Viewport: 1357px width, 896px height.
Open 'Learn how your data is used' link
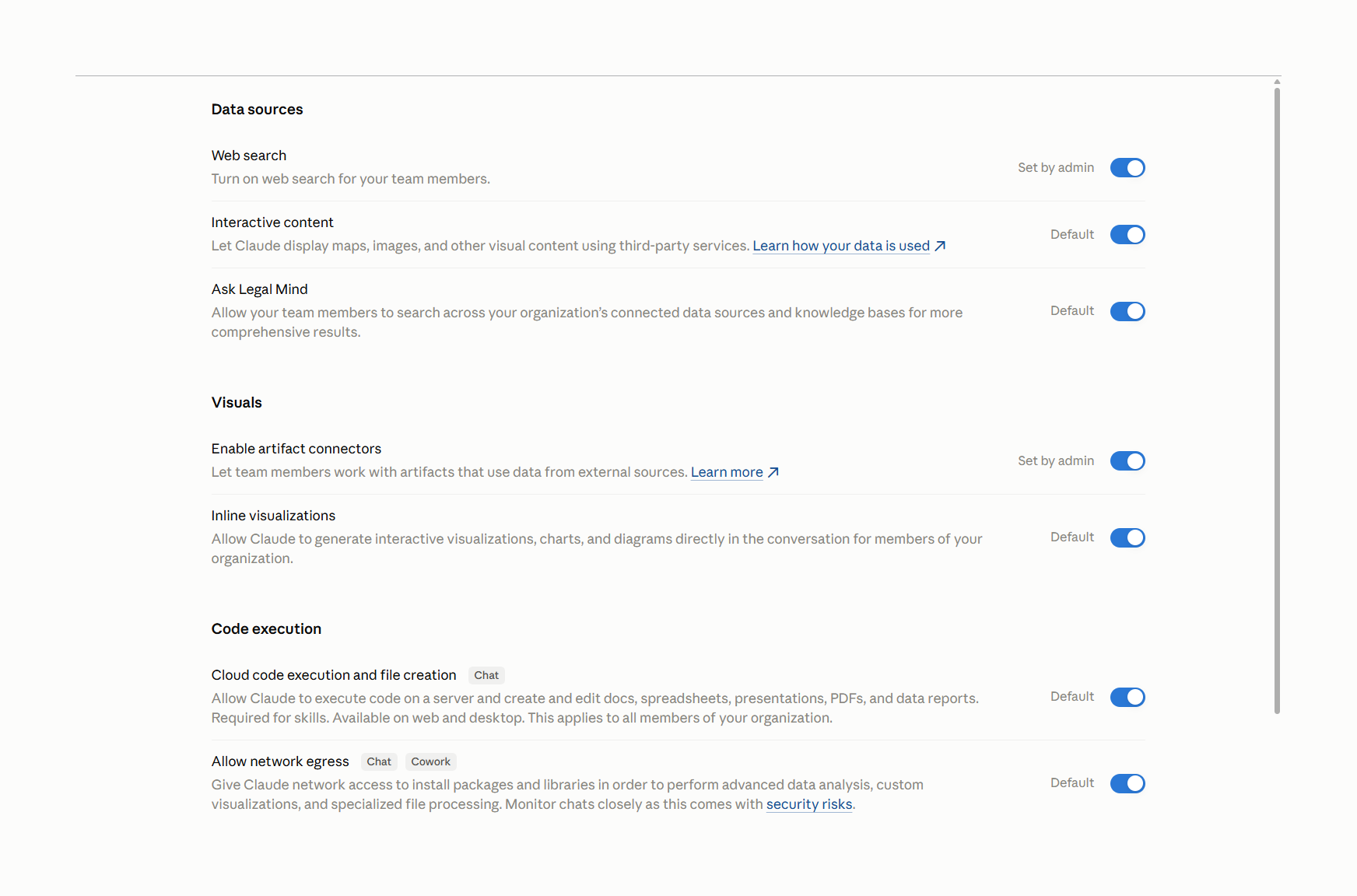point(841,246)
